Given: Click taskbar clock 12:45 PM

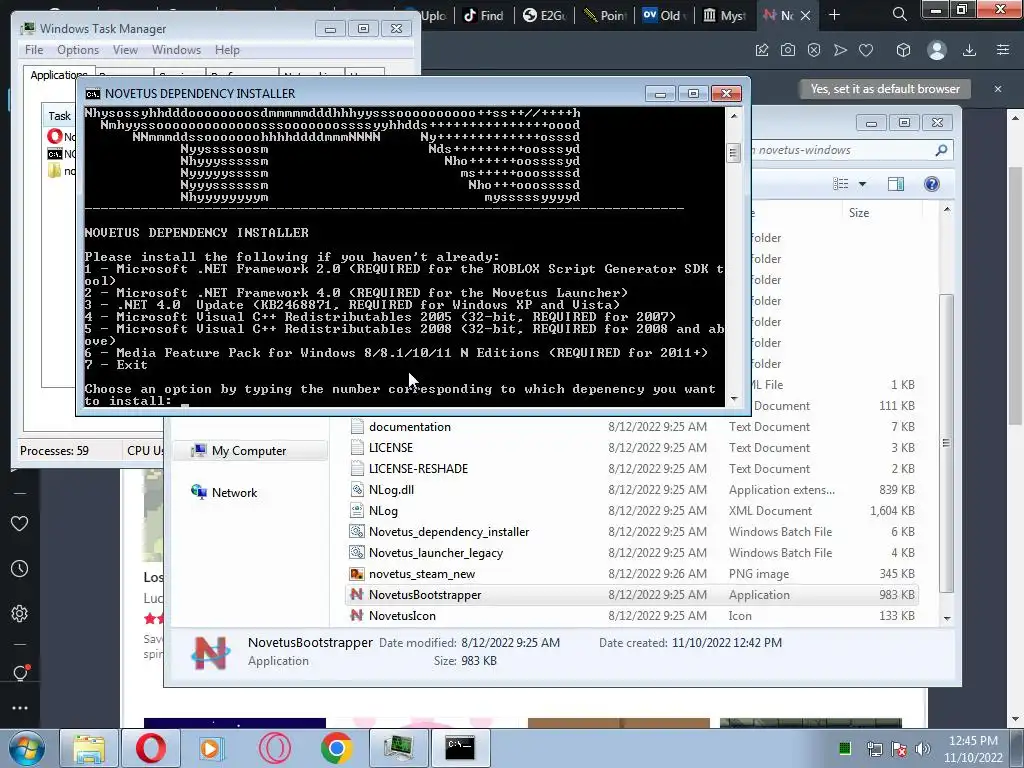Looking at the screenshot, I should [973, 741].
